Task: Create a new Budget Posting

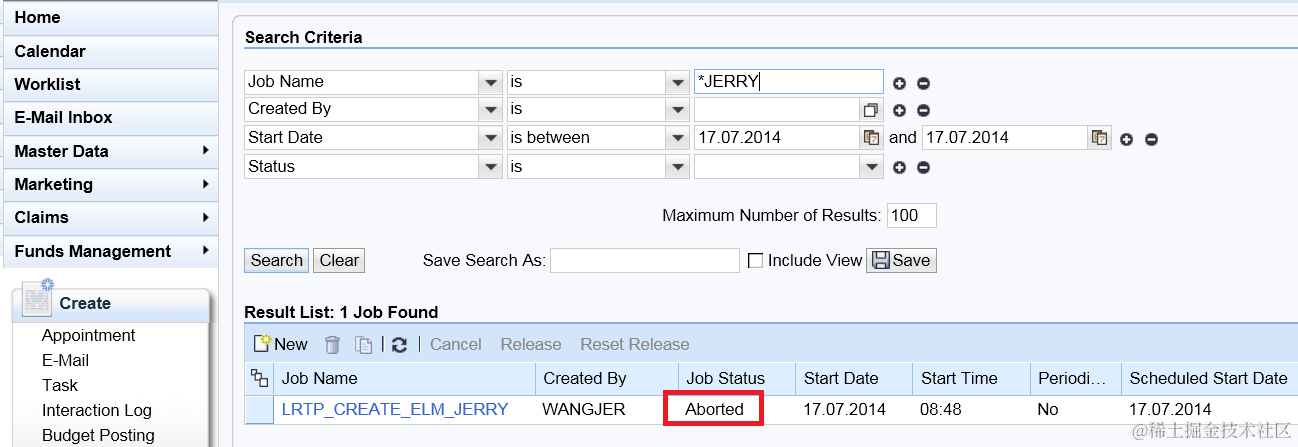Action: tap(98, 435)
